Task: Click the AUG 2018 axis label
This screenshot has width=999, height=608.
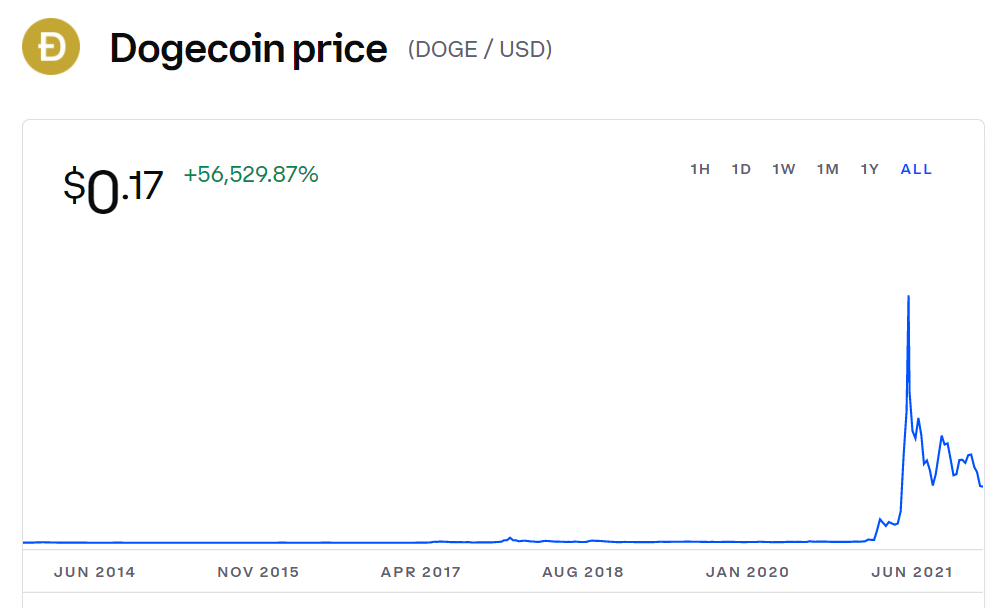Action: [x=583, y=572]
